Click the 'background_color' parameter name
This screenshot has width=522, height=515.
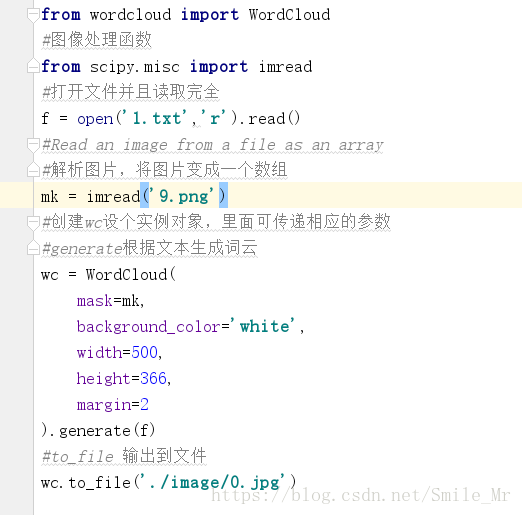[x=149, y=327]
